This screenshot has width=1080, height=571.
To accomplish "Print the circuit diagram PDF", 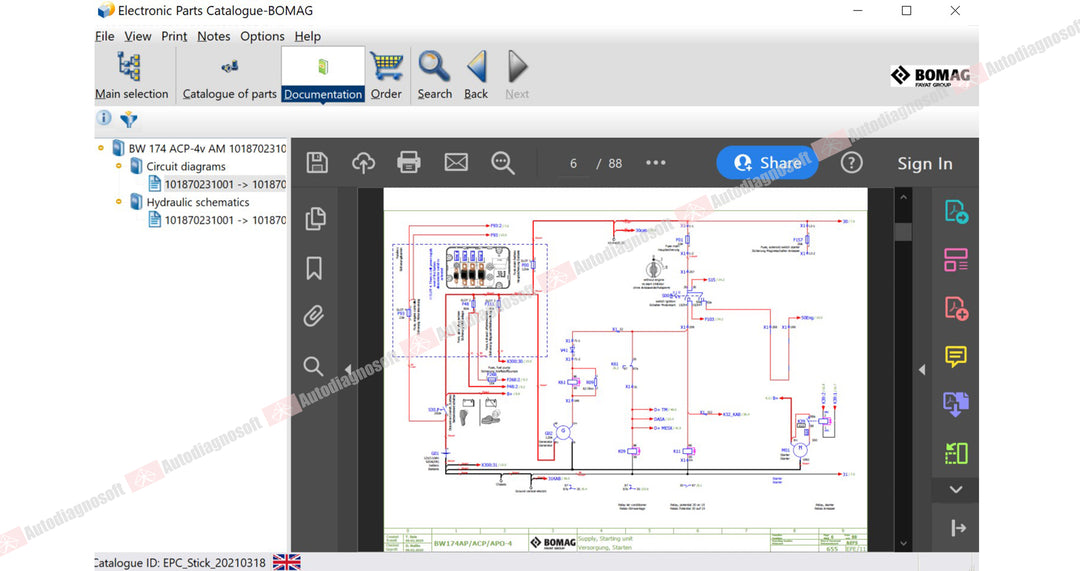I will 409,163.
